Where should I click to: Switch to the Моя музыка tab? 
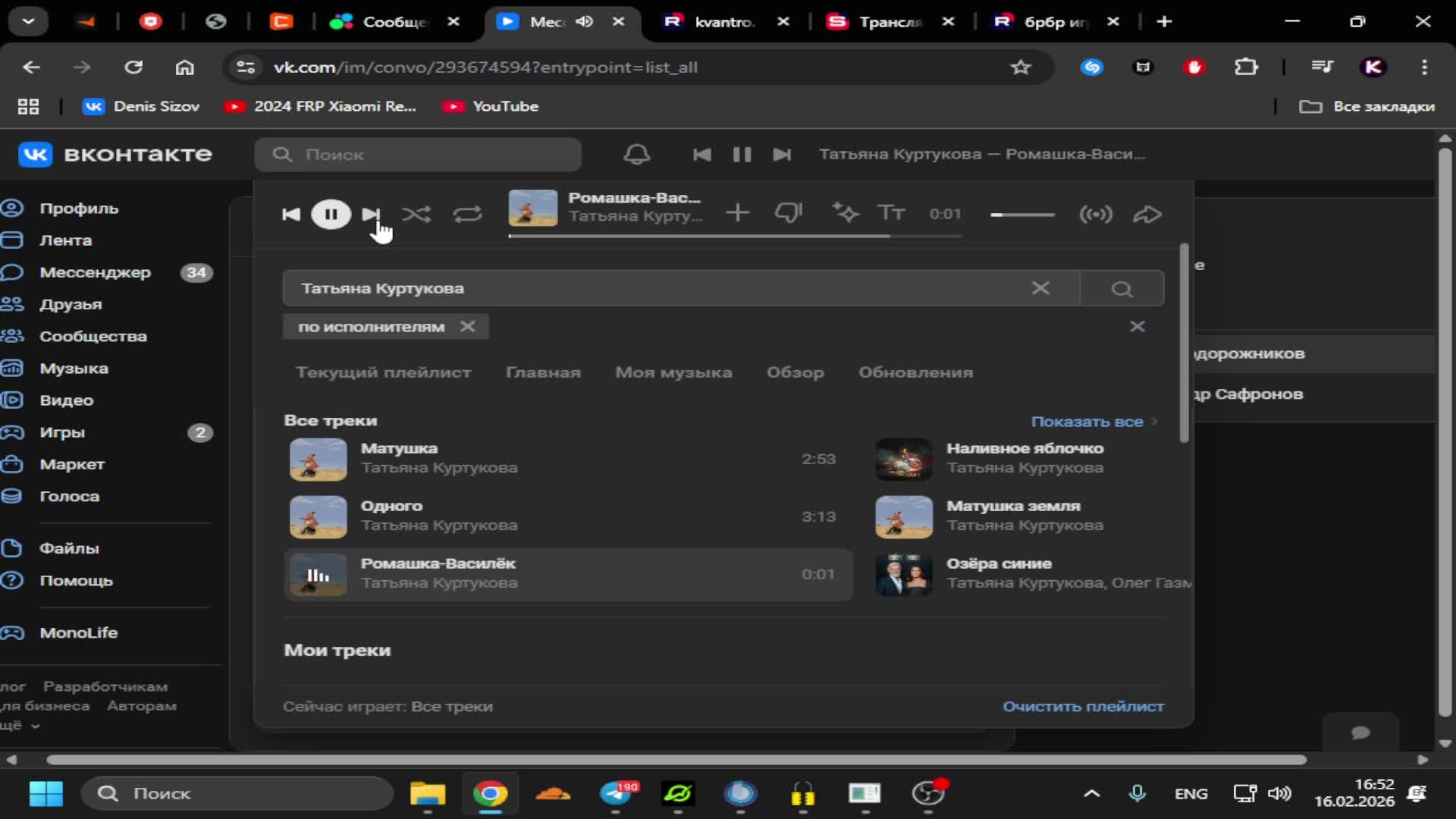tap(673, 372)
